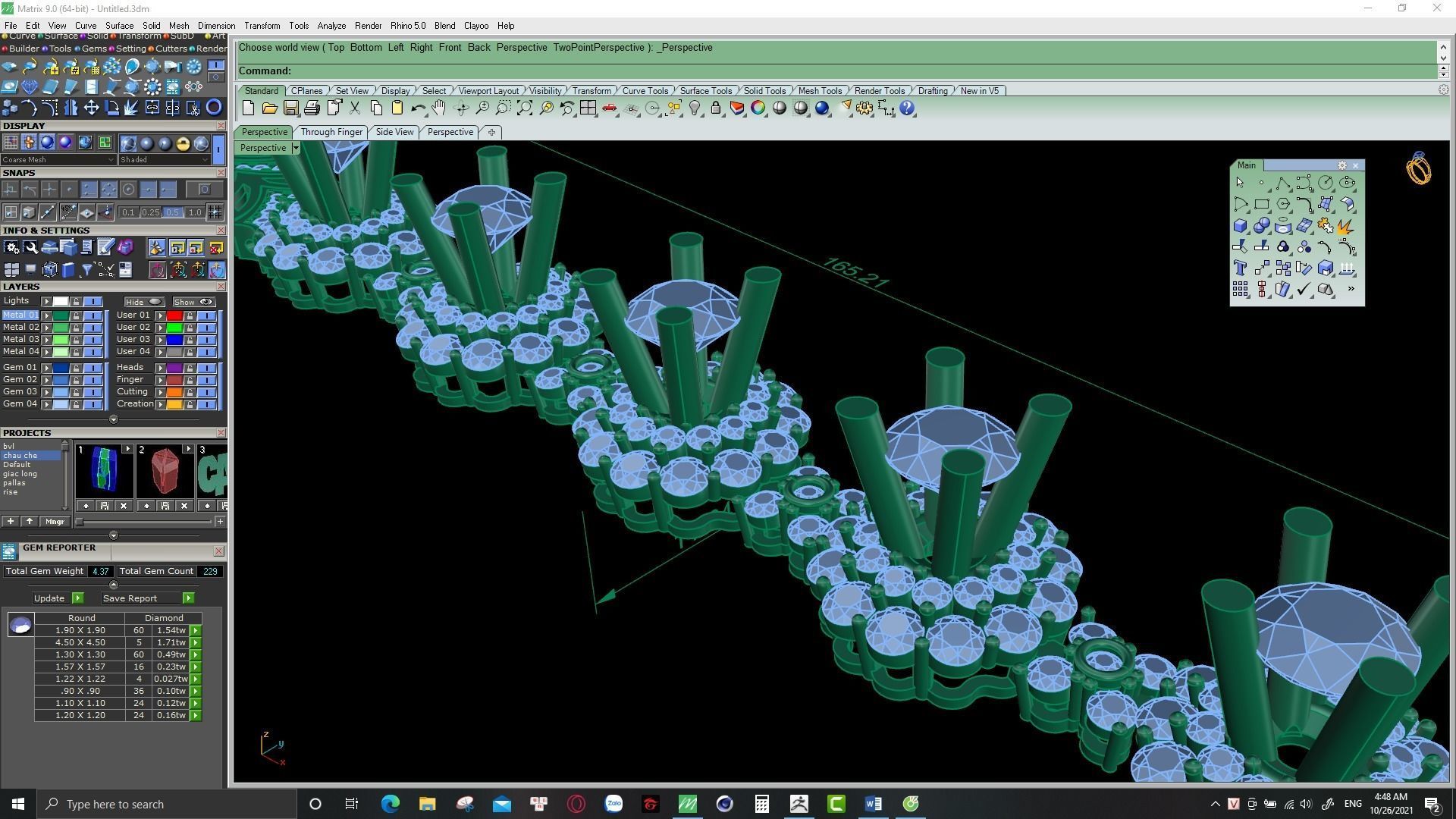Click the Print icon
1456x819 pixels.
coord(312,108)
